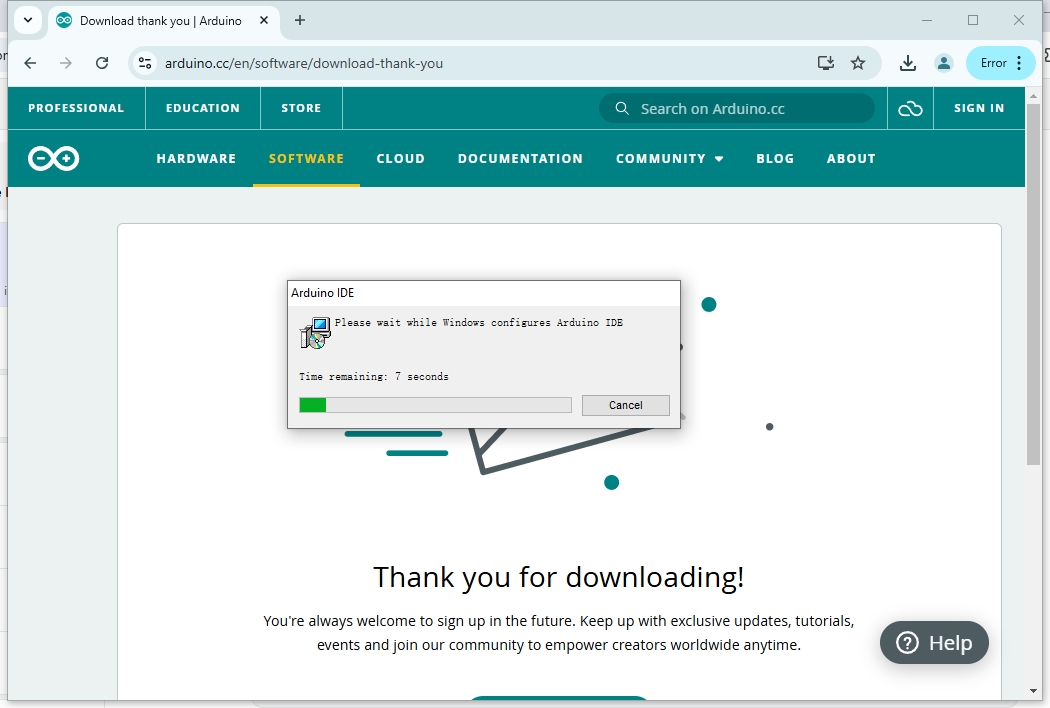Open the Chrome downloads icon
The image size is (1050, 708).
[907, 63]
